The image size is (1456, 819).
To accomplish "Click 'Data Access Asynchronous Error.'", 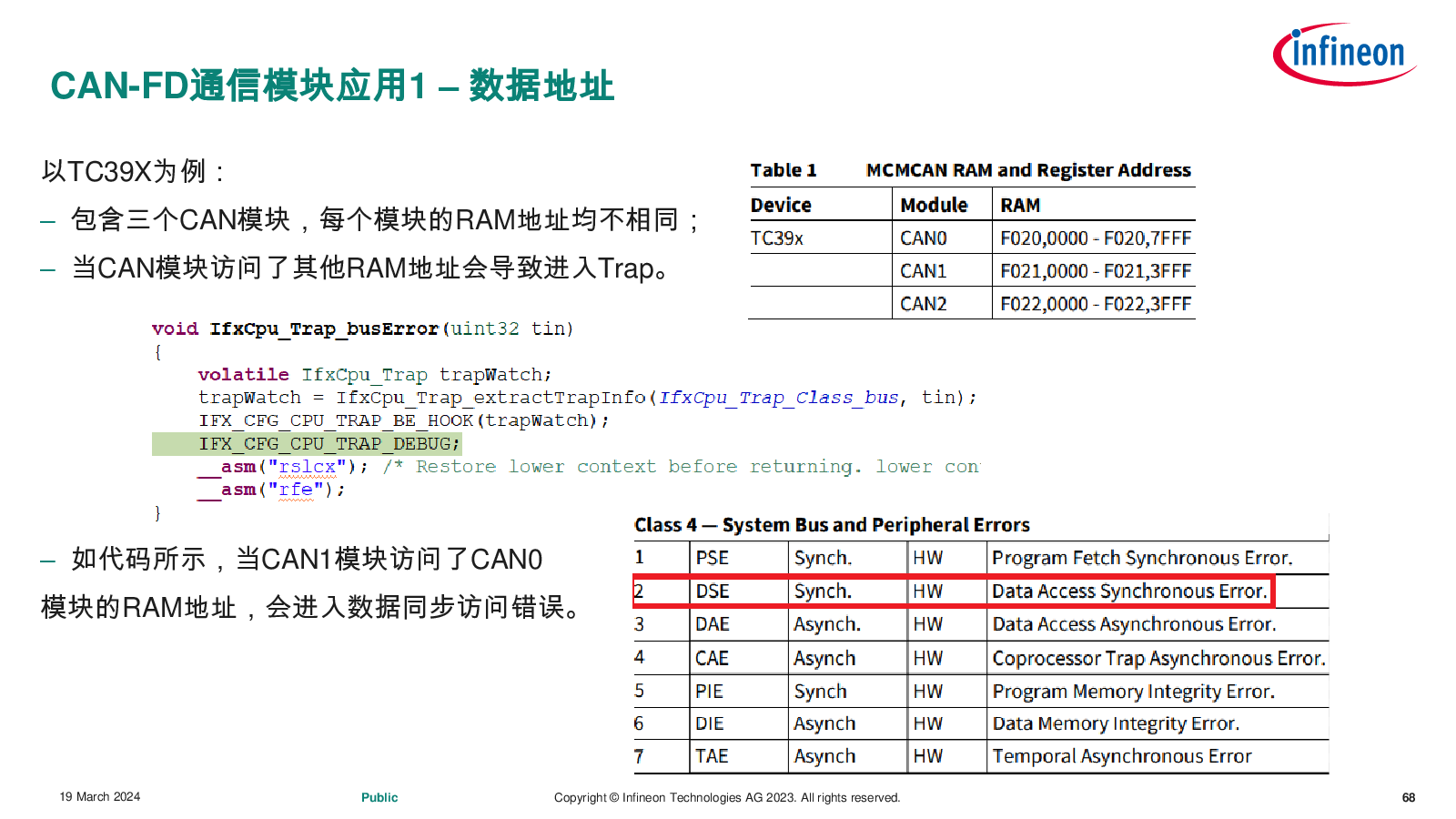I will (1134, 624).
